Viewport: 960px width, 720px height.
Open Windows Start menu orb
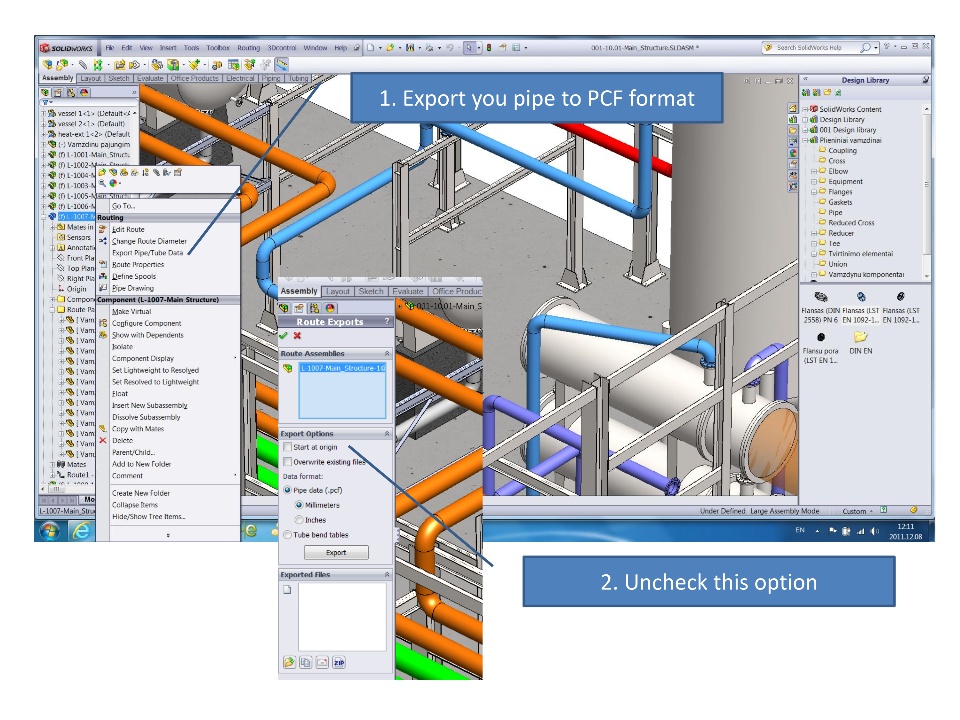50,530
